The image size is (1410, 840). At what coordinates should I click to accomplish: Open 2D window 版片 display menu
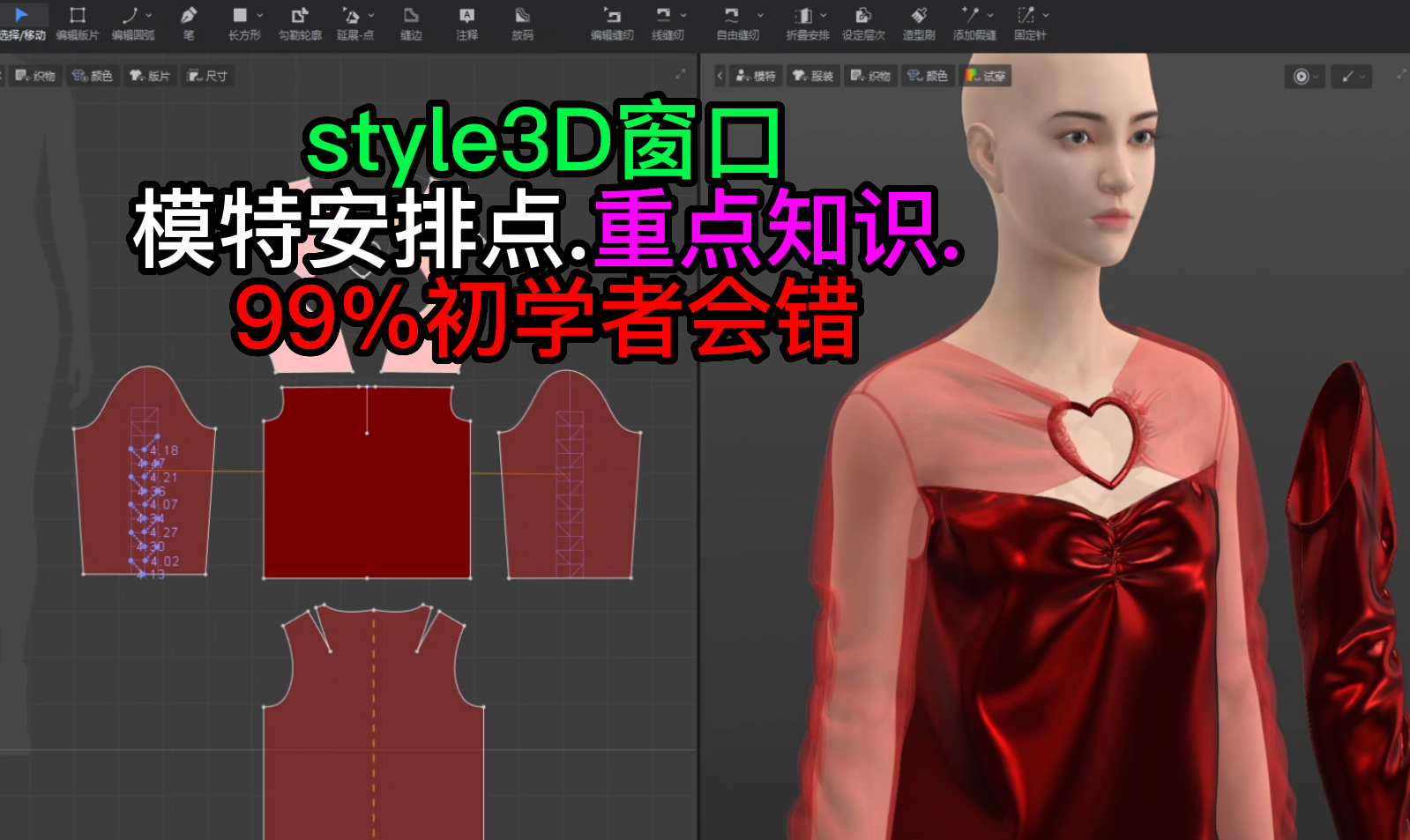tap(150, 76)
